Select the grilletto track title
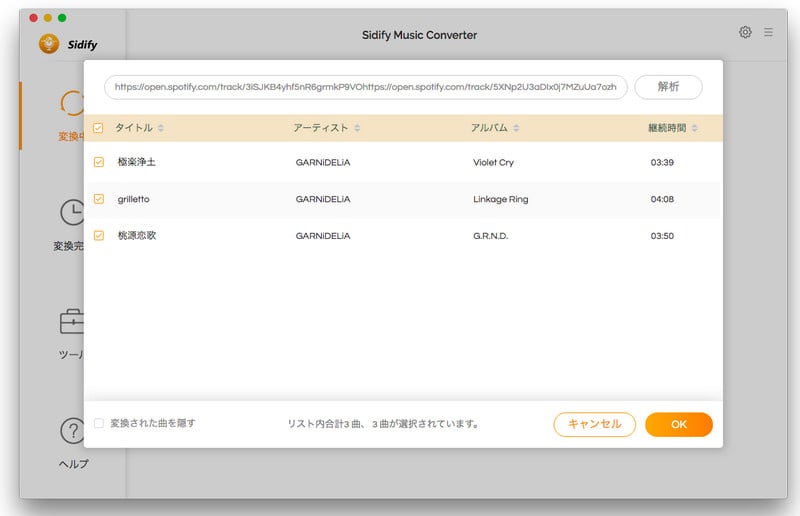Viewport: 800px width, 516px height. 134,199
